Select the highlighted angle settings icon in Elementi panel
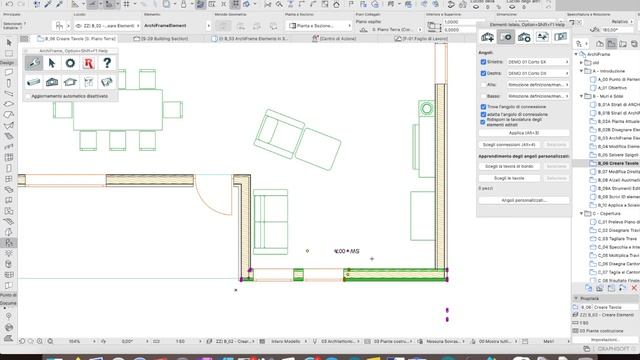Image resolution: width=640 pixels, height=360 pixels. pyautogui.click(x=506, y=37)
